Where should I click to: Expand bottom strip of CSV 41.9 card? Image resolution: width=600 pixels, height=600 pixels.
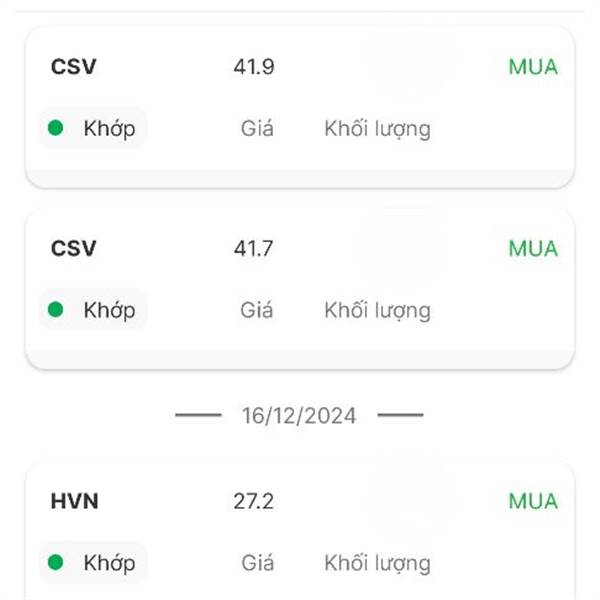(300, 179)
